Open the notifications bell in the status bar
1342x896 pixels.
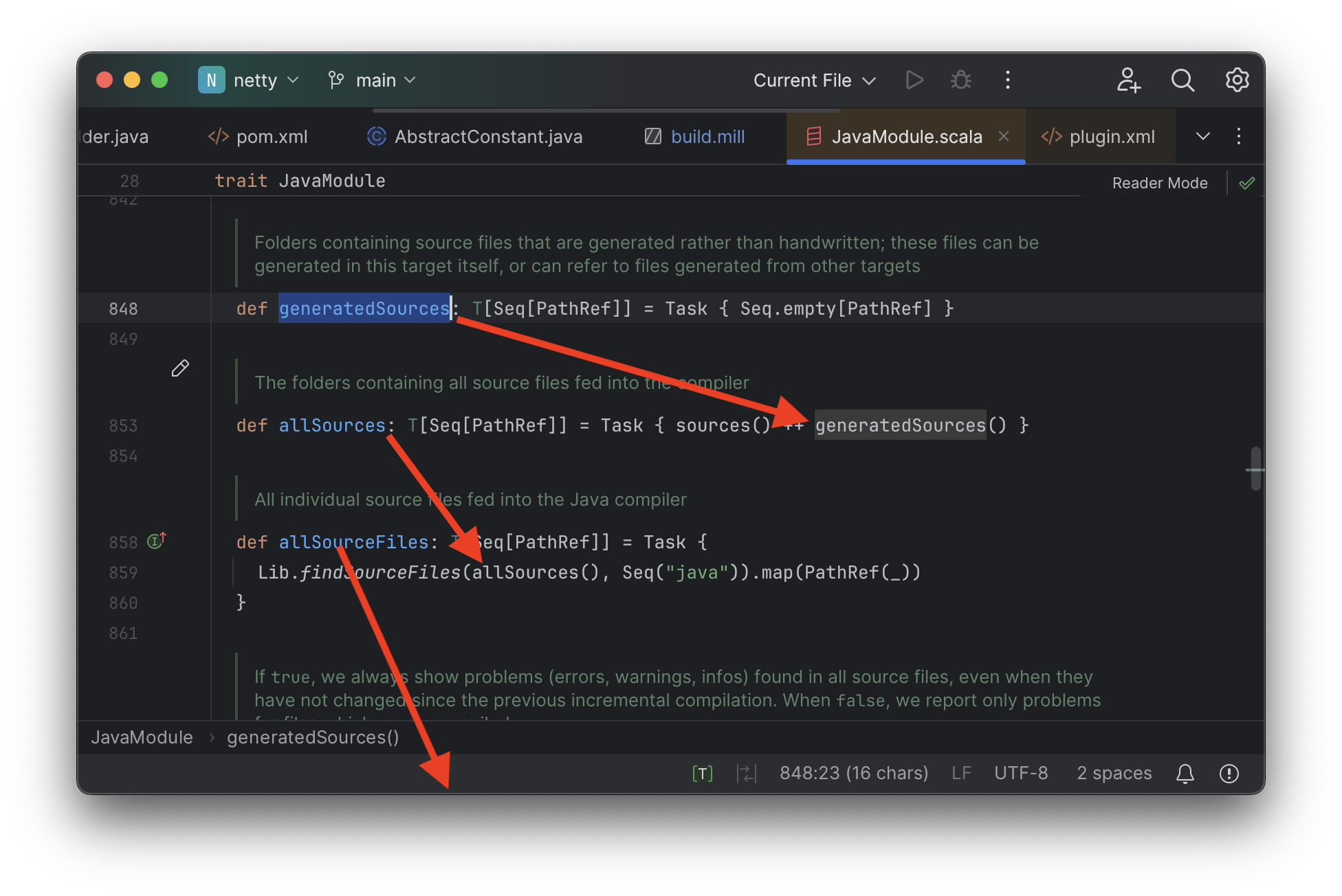1185,773
